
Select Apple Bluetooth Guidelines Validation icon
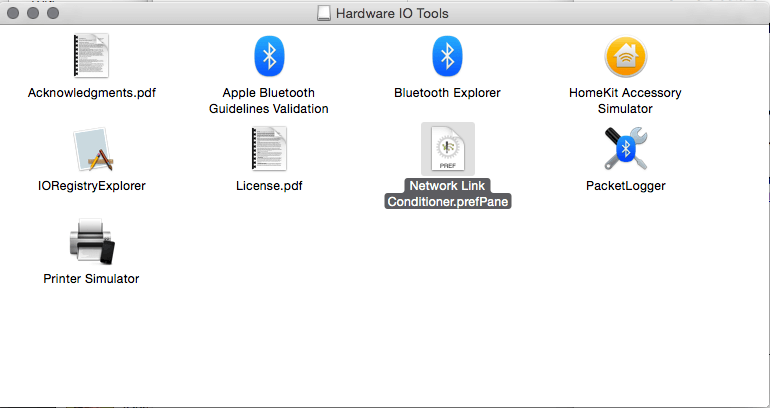pyautogui.click(x=269, y=55)
